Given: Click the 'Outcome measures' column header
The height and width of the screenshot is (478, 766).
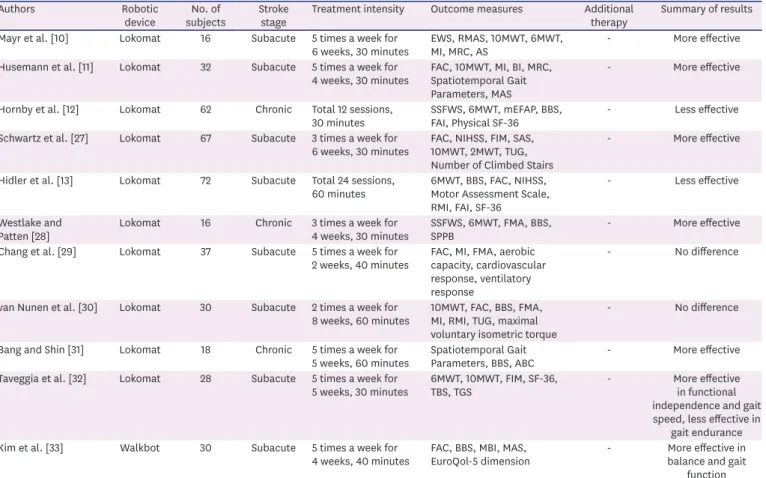Looking at the screenshot, I should coord(476,9).
